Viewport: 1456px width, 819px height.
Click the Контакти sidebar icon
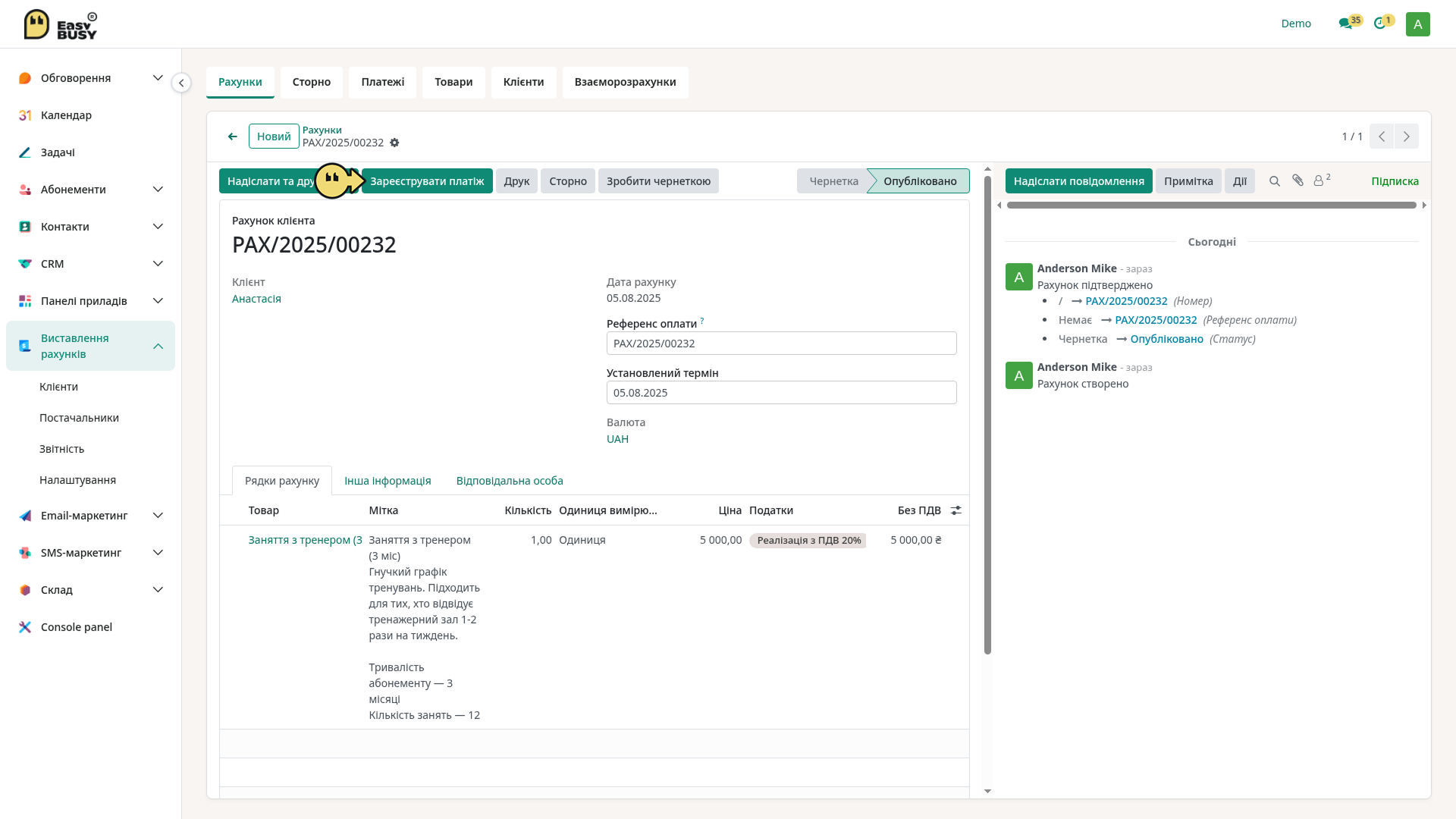point(25,227)
